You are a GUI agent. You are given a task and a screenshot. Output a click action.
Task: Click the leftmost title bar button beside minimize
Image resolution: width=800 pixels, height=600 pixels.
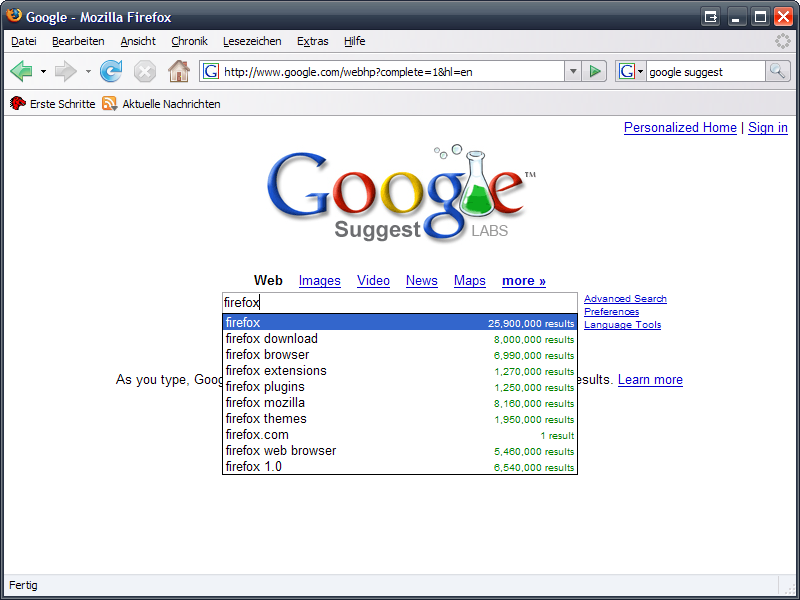710,17
